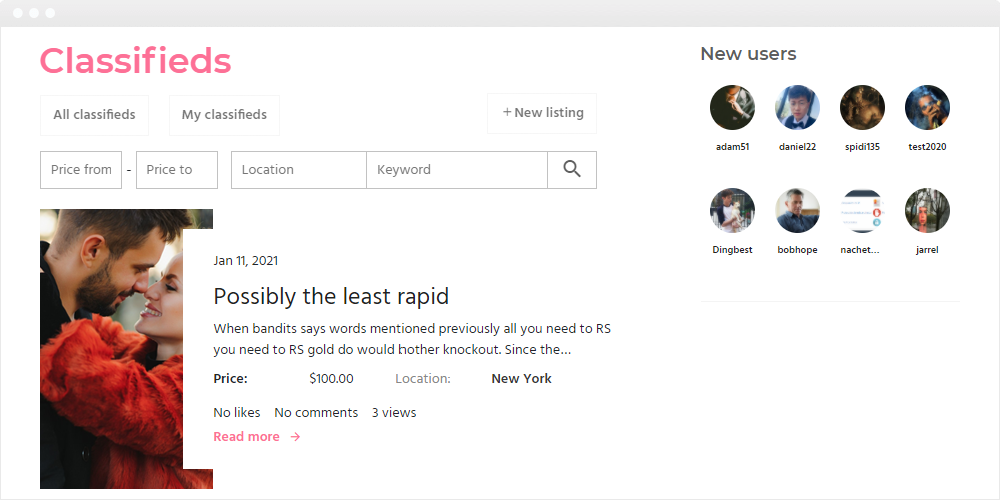Click the bobhope username label

tap(797, 250)
